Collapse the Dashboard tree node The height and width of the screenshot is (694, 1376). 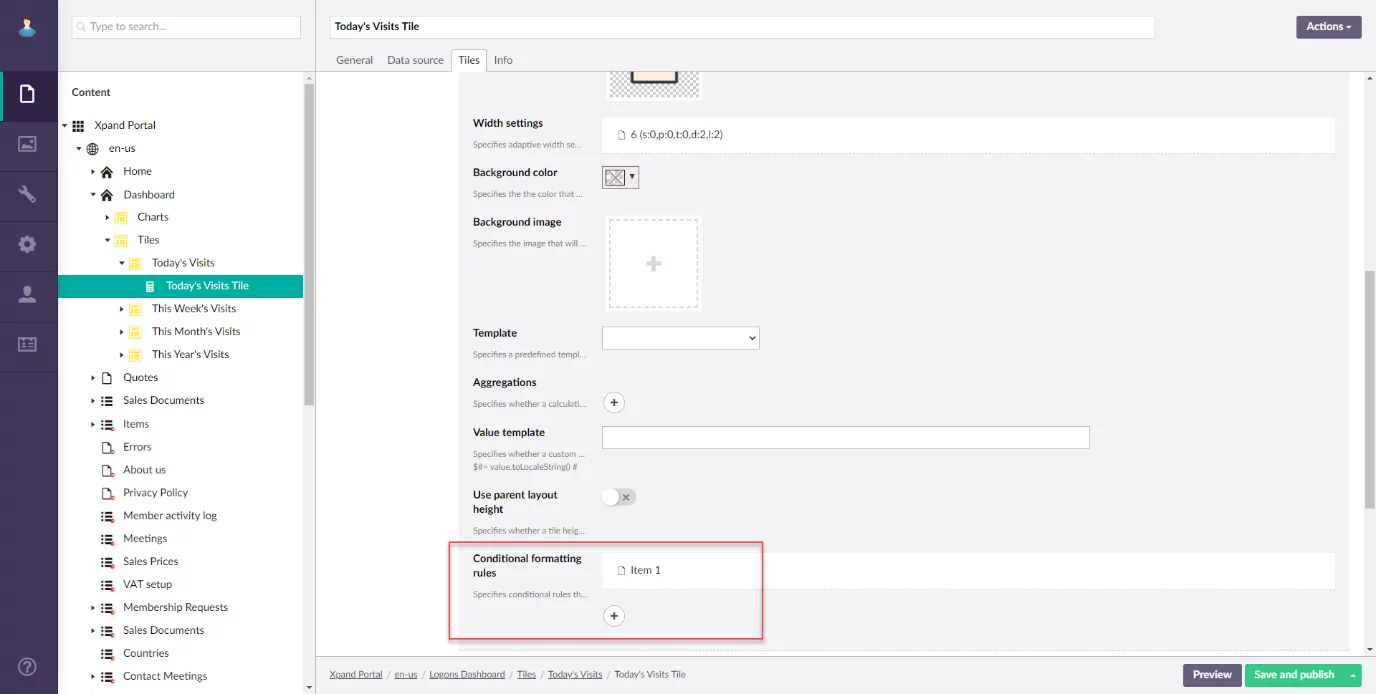94,195
